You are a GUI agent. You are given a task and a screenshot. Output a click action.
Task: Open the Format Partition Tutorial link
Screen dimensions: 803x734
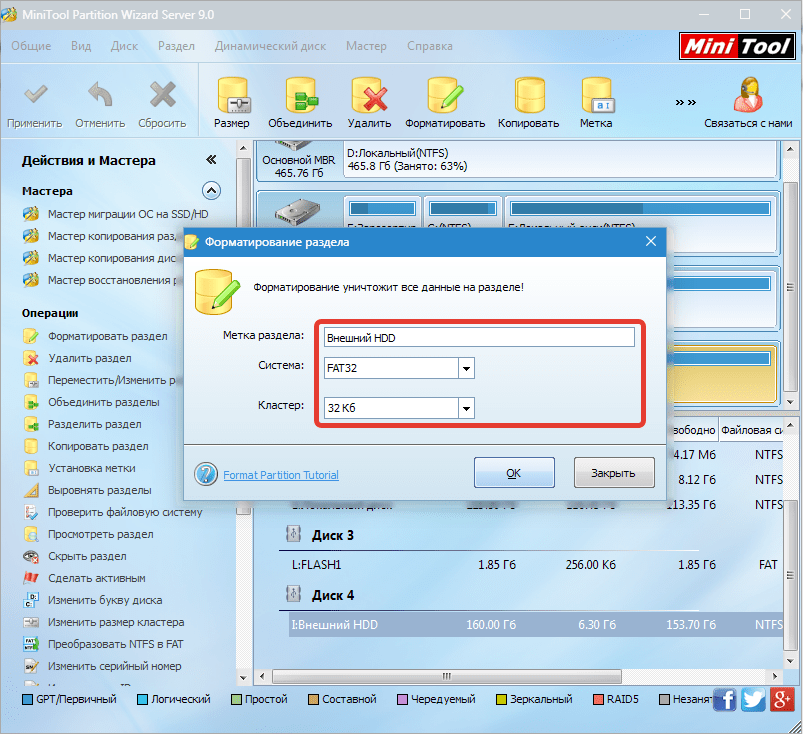coord(281,475)
